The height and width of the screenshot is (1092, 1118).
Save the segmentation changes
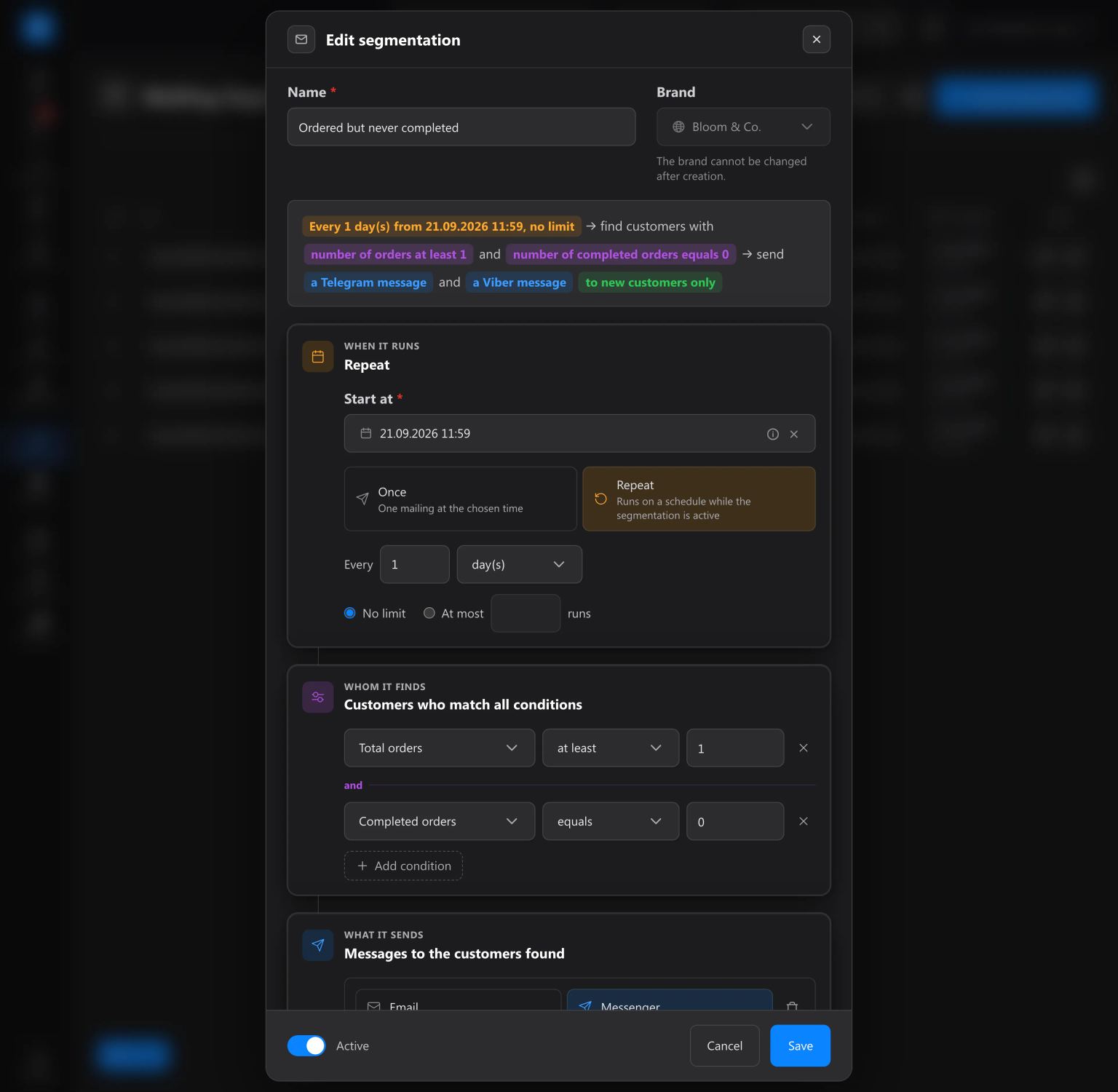800,1045
